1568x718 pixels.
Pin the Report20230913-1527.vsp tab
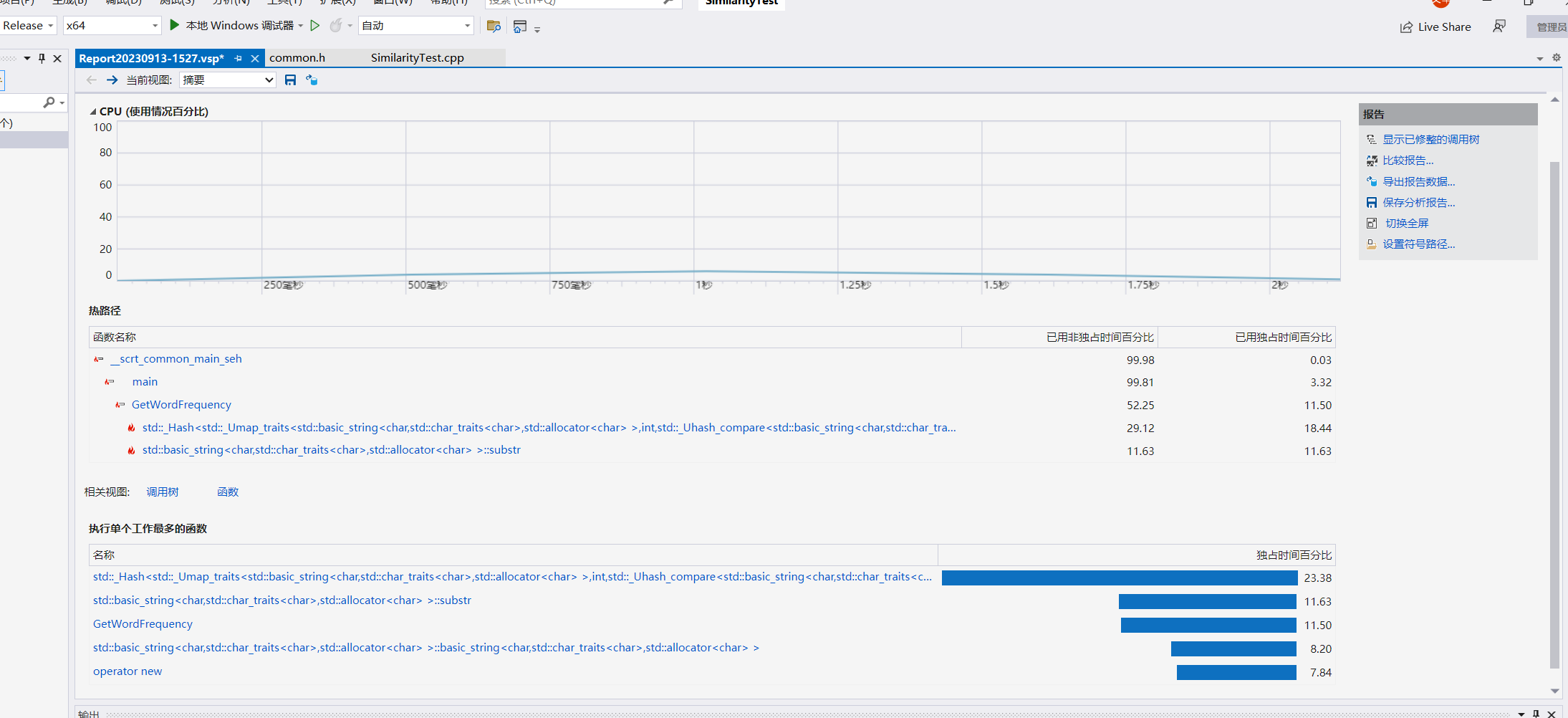pyautogui.click(x=238, y=58)
